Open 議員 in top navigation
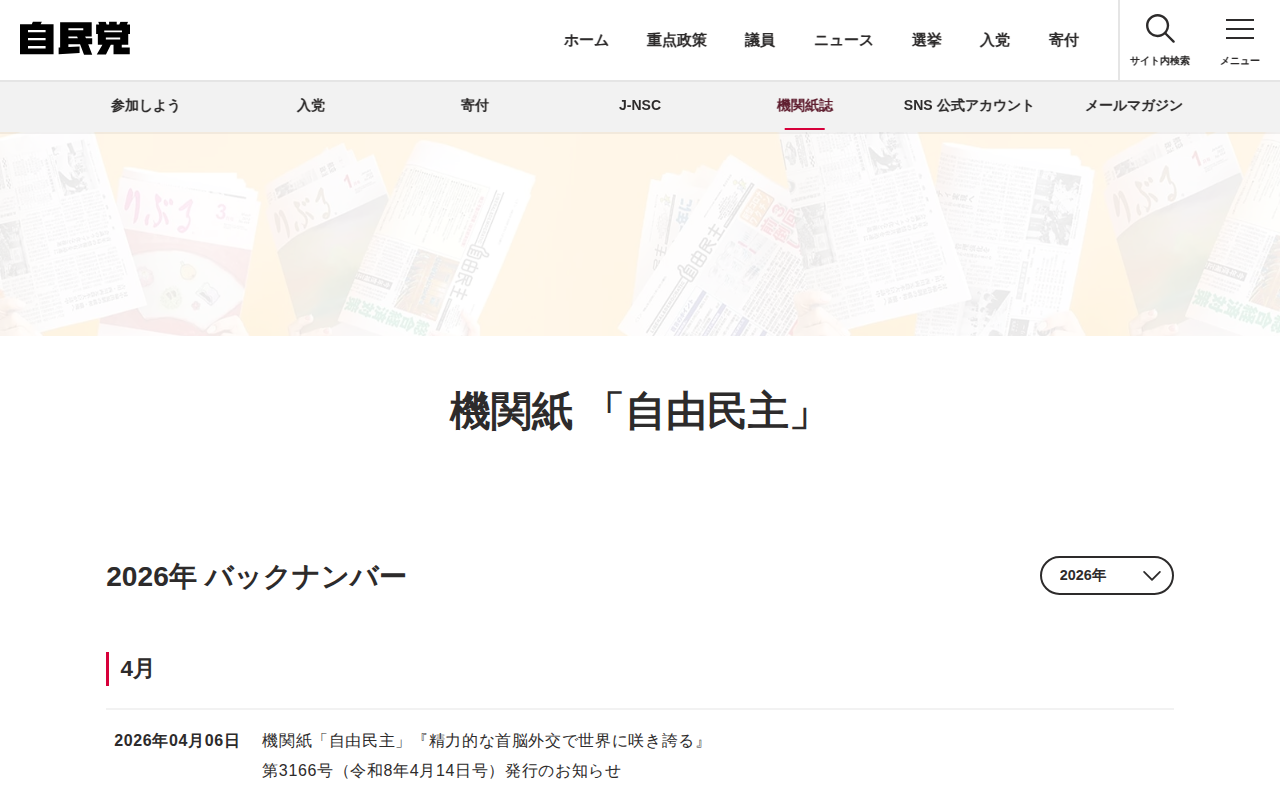This screenshot has width=1280, height=800. (x=760, y=40)
